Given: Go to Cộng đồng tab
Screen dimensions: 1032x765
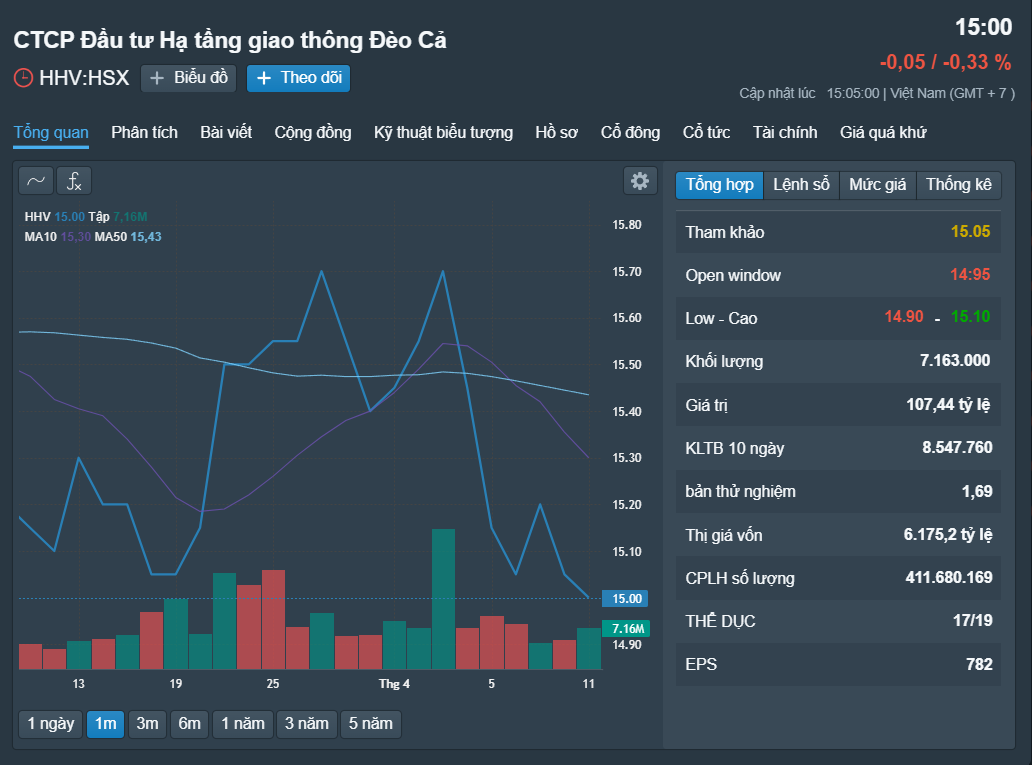Looking at the screenshot, I should [313, 132].
